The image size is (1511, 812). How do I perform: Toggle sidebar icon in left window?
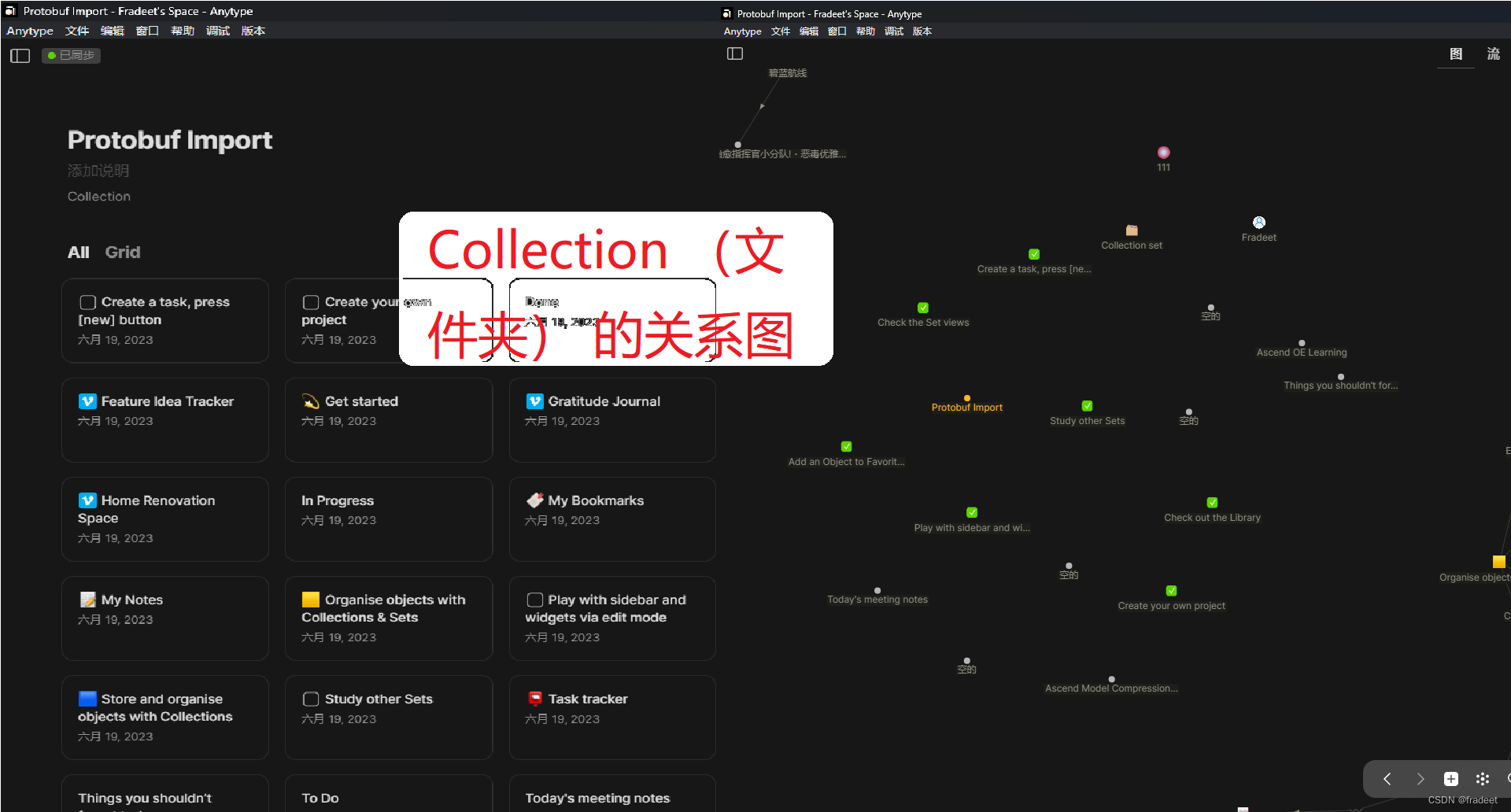pos(20,56)
